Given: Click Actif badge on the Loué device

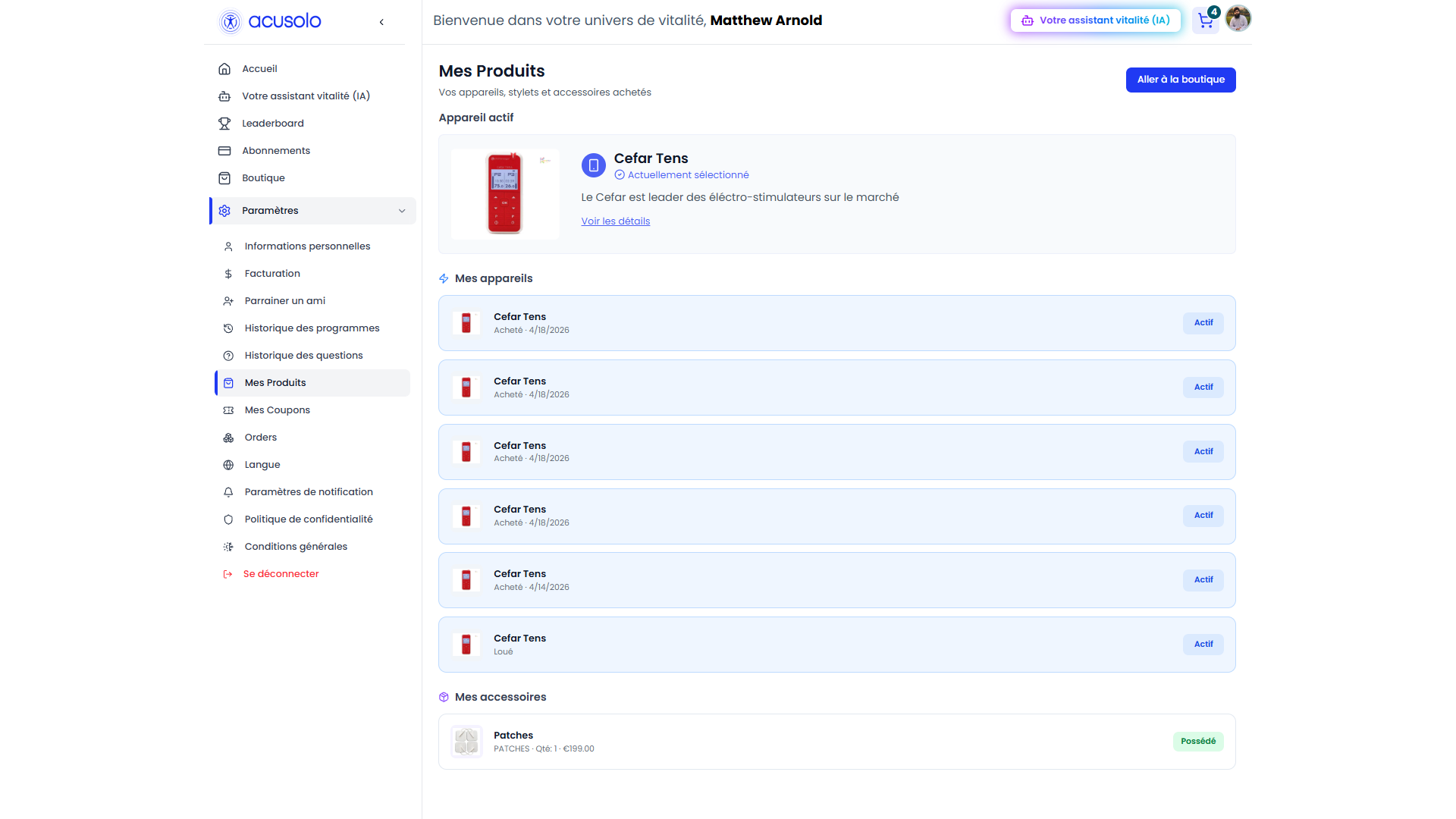Looking at the screenshot, I should tap(1203, 645).
